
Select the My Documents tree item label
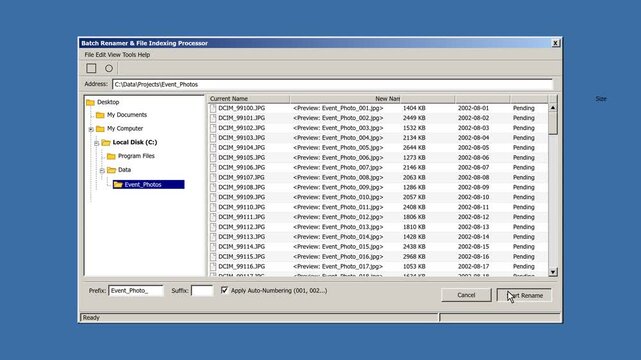click(x=127, y=115)
